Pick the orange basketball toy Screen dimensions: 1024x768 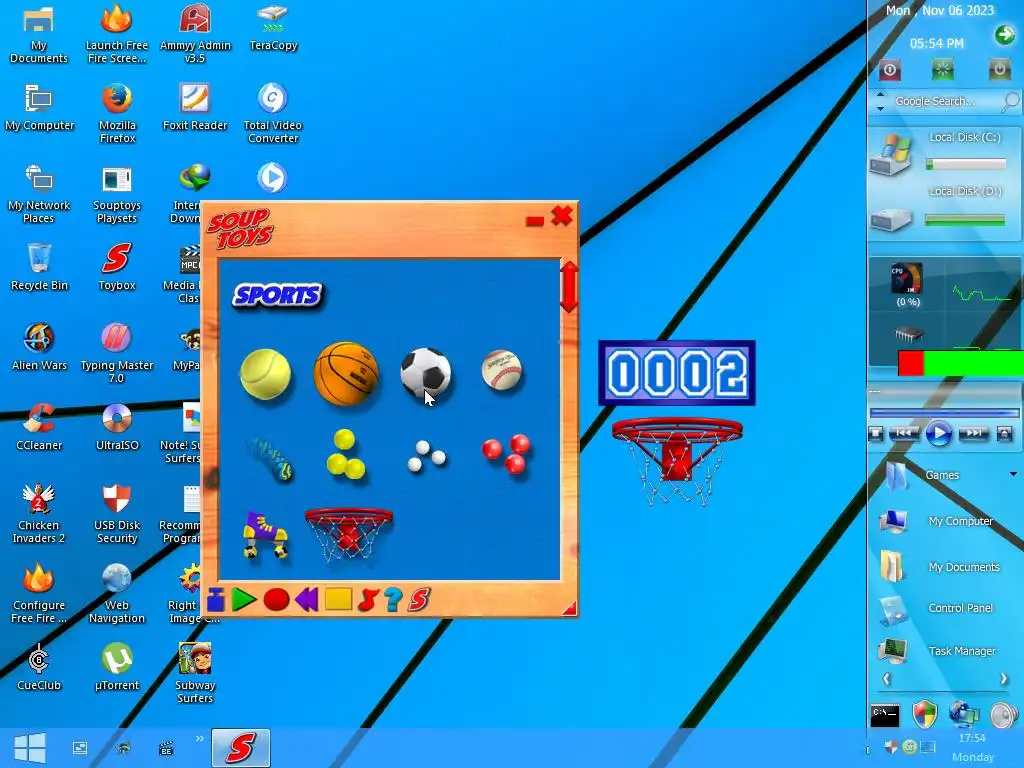(x=346, y=373)
